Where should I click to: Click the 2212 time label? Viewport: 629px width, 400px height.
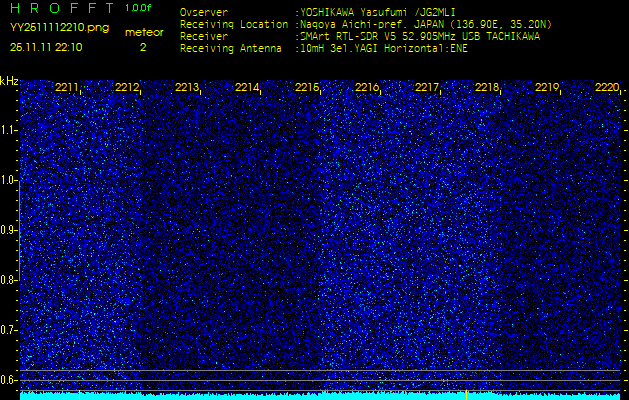127,87
